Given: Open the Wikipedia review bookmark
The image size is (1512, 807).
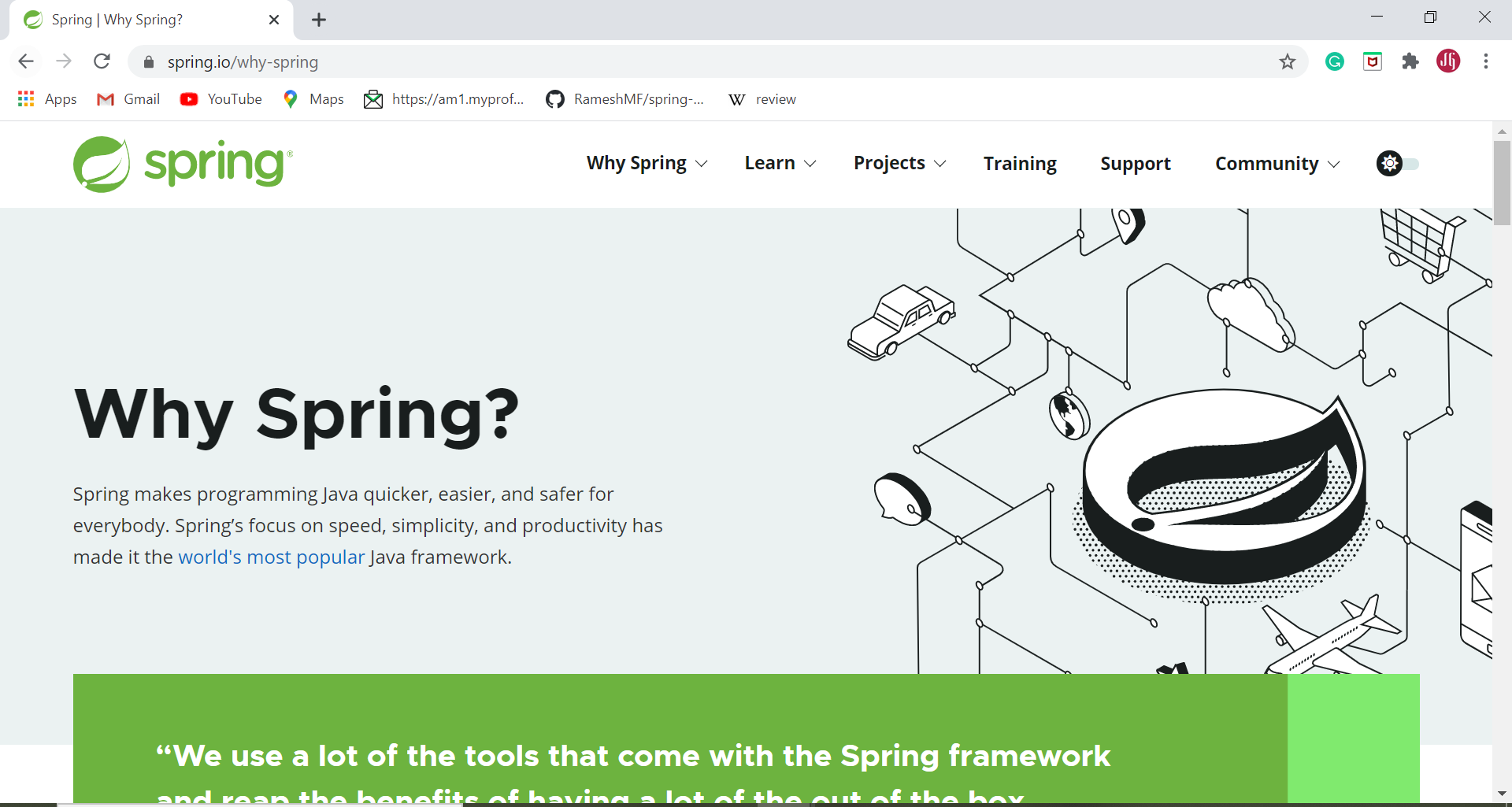Looking at the screenshot, I should 762,99.
